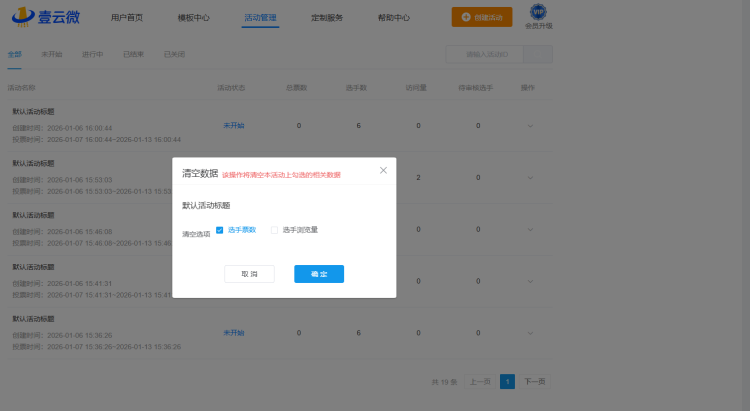Click the VIP 会员升级 badge icon

[538, 12]
